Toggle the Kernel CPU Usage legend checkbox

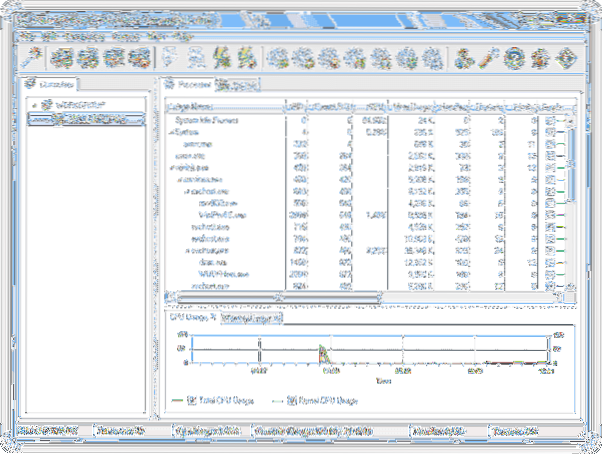(x=293, y=400)
